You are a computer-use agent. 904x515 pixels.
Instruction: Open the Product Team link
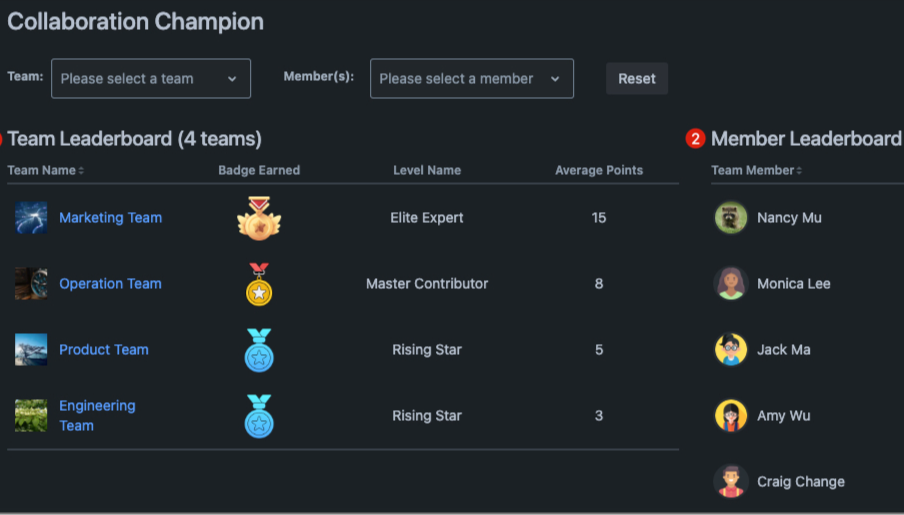coord(104,350)
